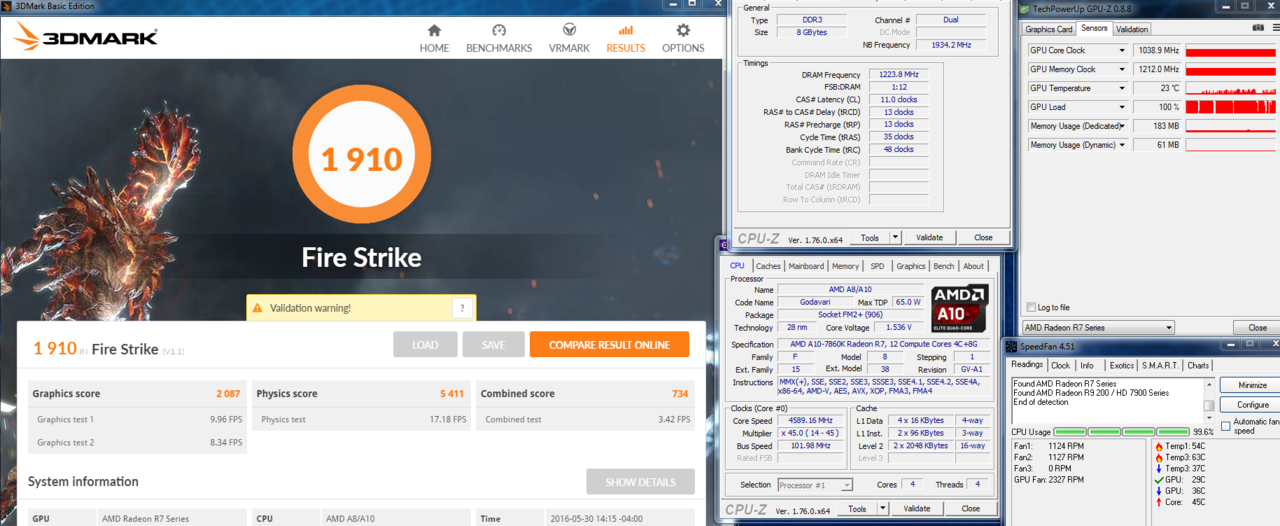Open 3DMark RESULTS chart icon
This screenshot has height=526, width=1280.
pyautogui.click(x=626, y=31)
